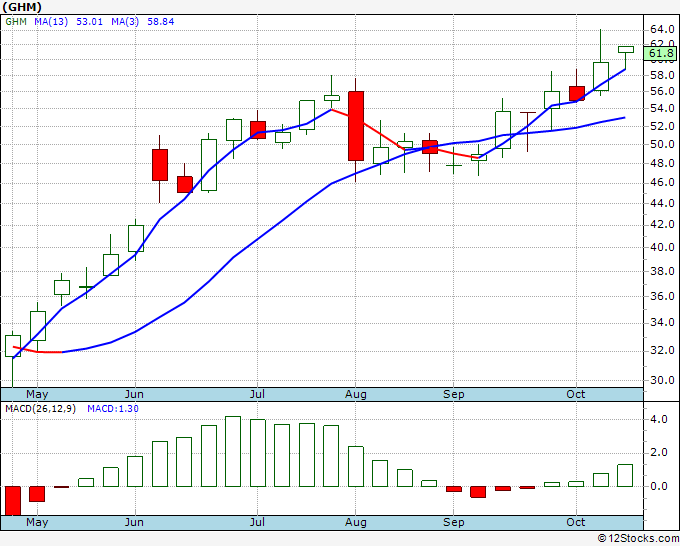Click the large red August candlestick
Viewport: 680px width, 546px height.
[356, 126]
